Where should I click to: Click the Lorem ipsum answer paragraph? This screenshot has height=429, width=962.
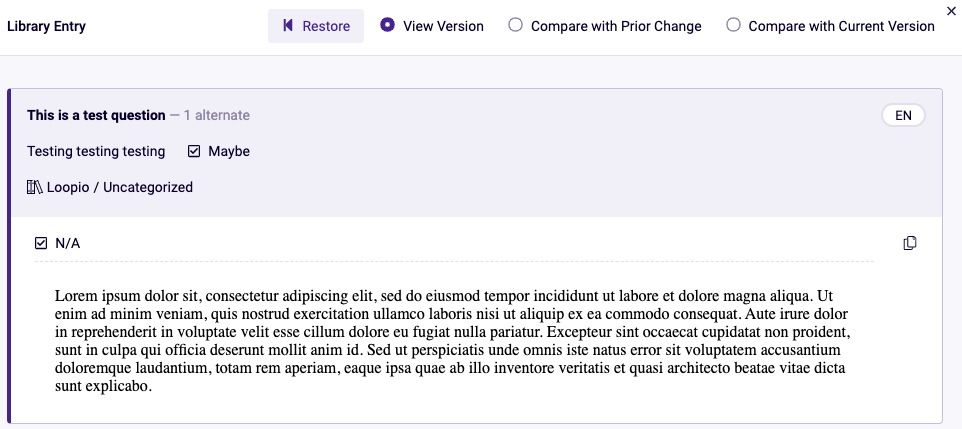[x=452, y=341]
